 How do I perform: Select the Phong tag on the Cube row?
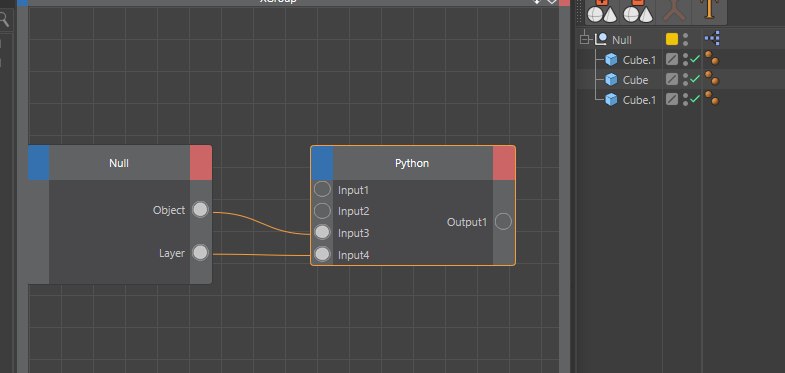coord(712,79)
